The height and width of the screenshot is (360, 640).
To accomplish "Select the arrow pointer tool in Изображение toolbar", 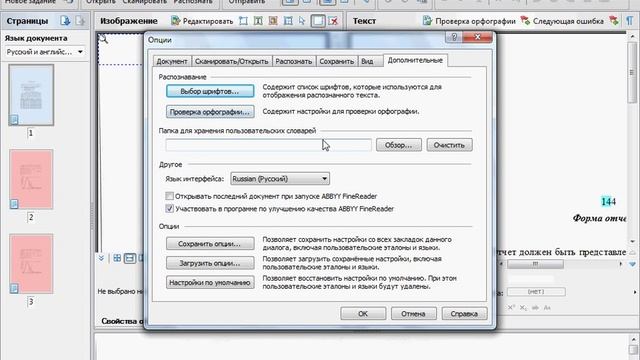I will tap(302, 21).
